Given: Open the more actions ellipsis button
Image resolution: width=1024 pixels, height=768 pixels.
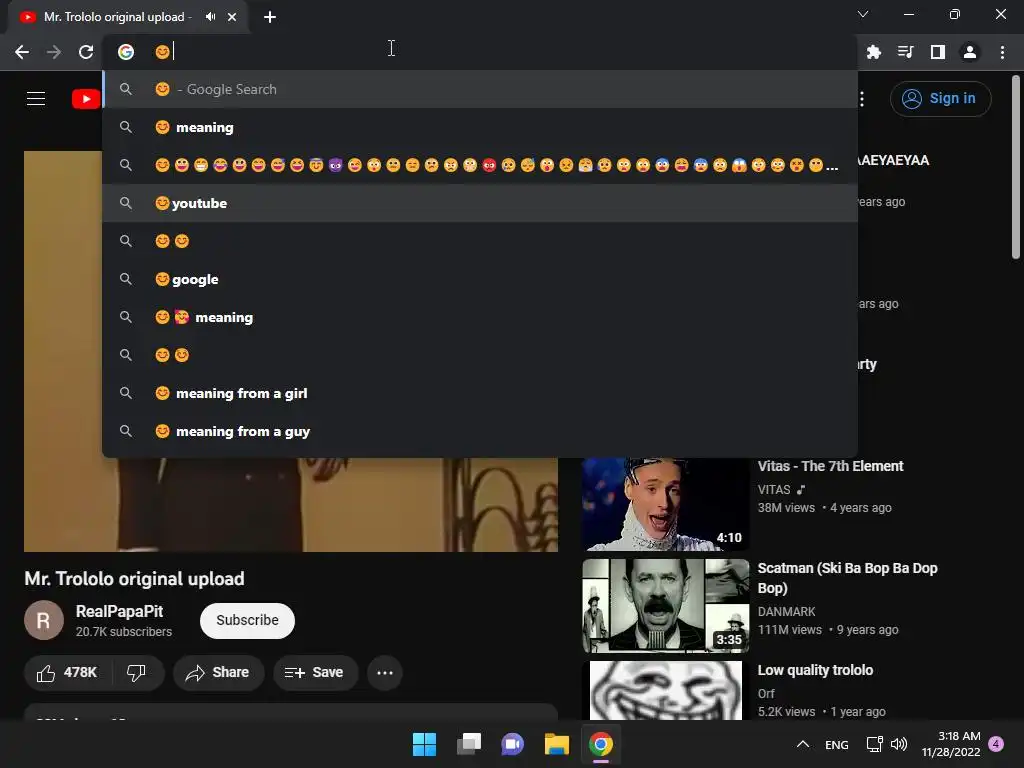Looking at the screenshot, I should pos(385,673).
